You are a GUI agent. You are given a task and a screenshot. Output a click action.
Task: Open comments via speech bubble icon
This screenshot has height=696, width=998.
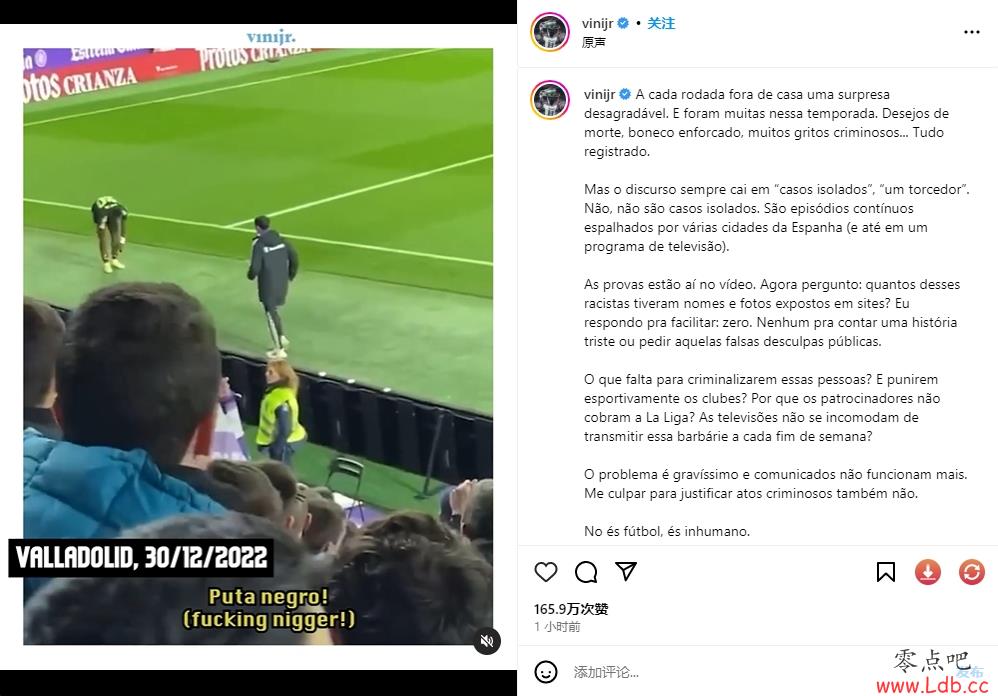[586, 572]
